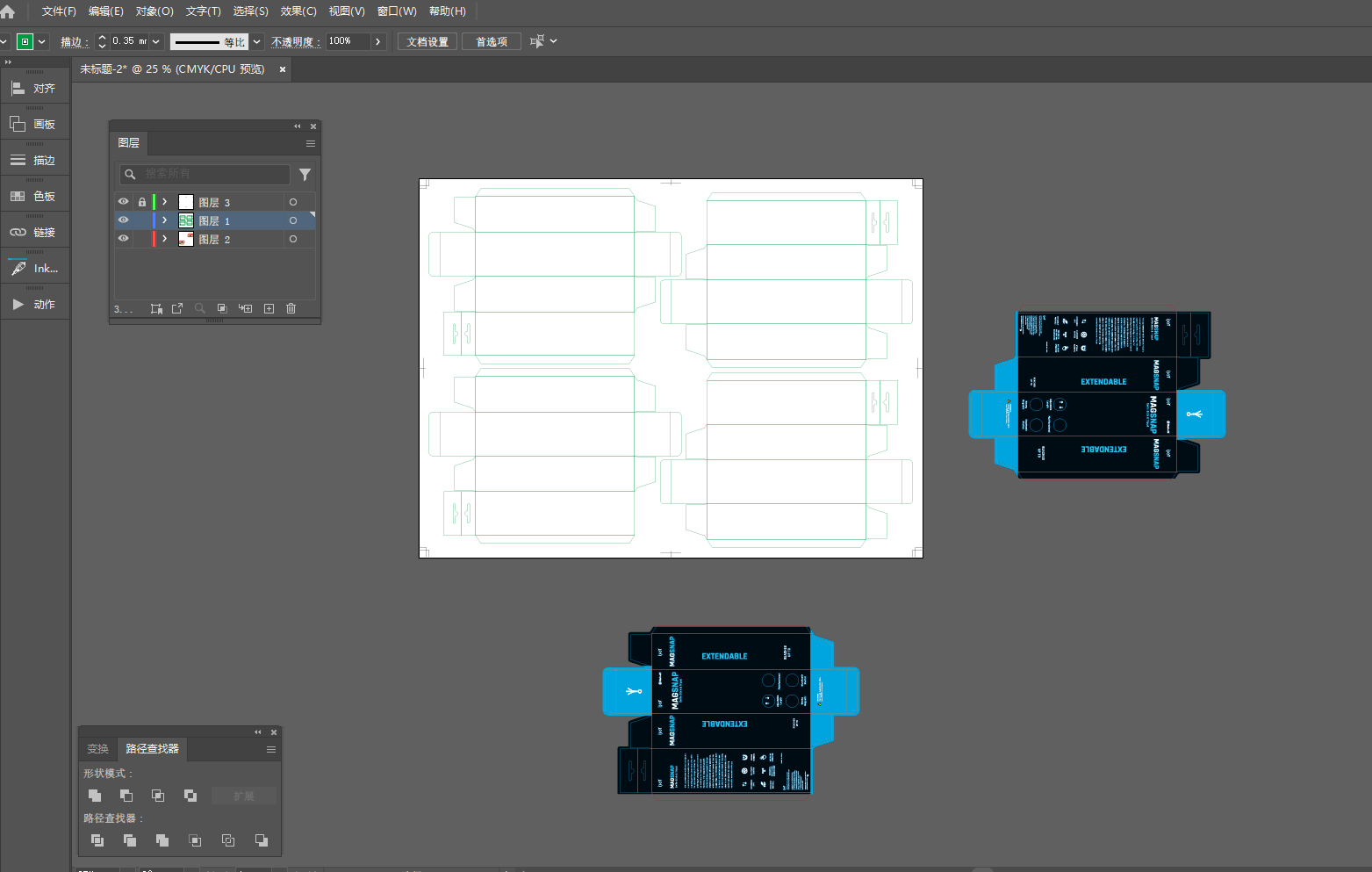Image resolution: width=1372 pixels, height=872 pixels.
Task: Click the Intersect shape mode icon
Action: (158, 796)
